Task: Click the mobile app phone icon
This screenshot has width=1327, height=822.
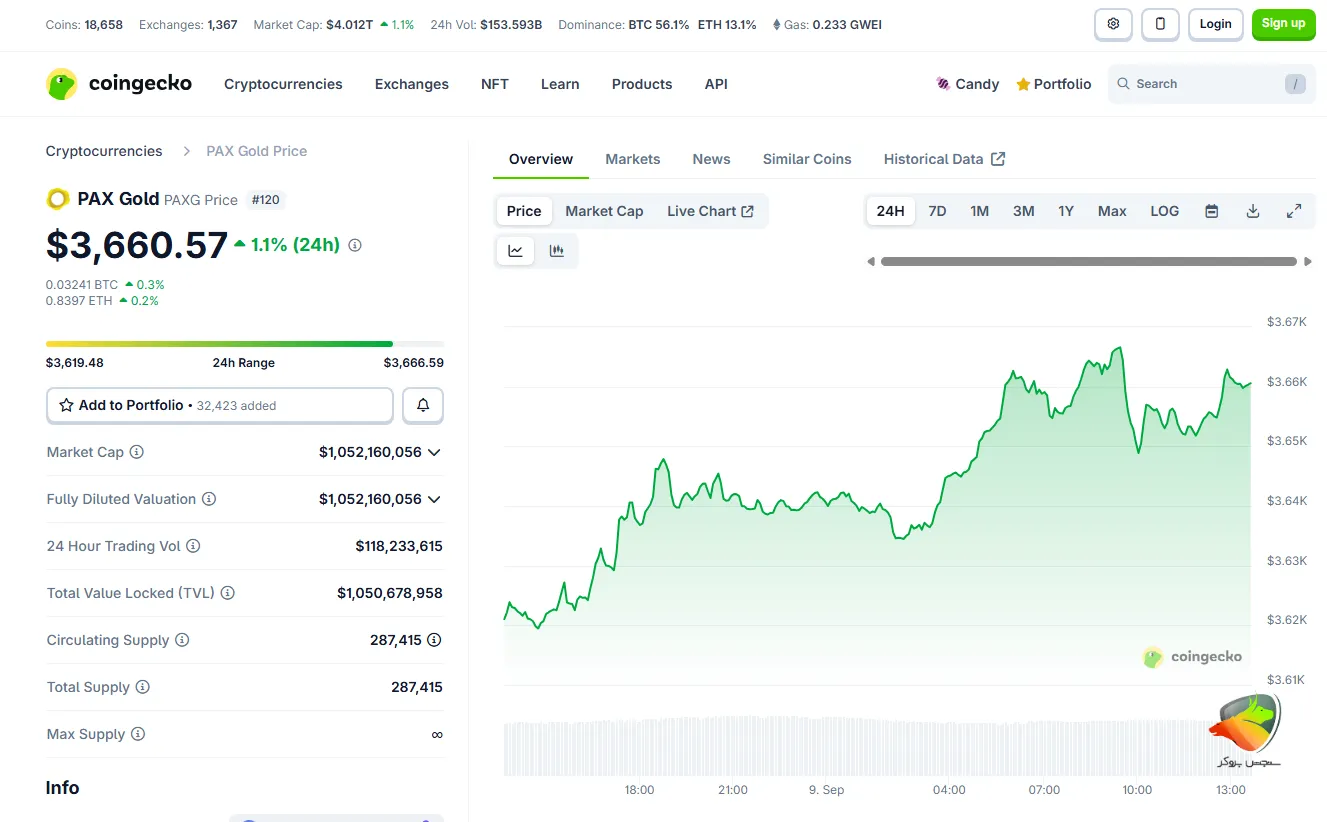Action: [x=1160, y=24]
